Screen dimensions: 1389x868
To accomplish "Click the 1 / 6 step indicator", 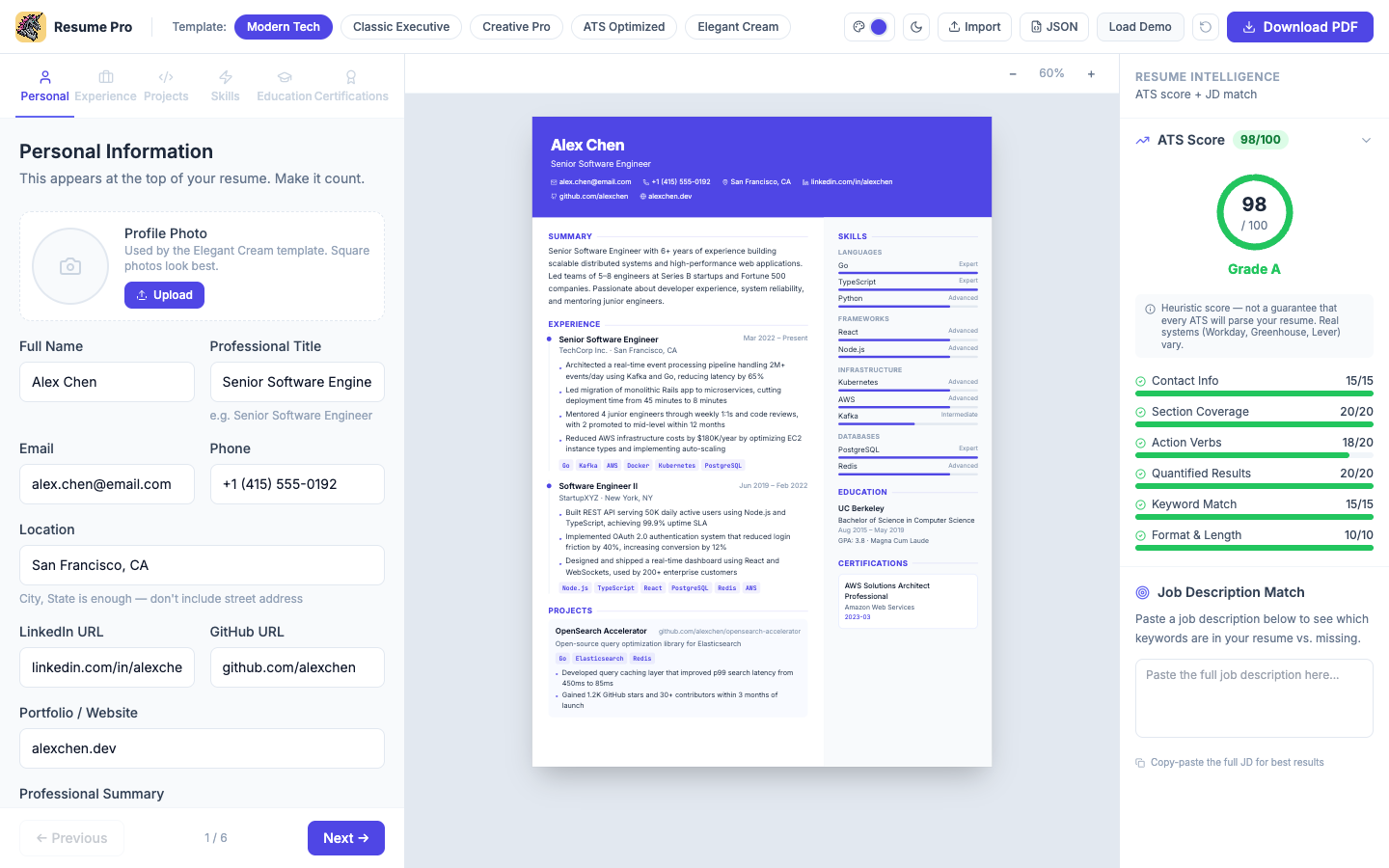I will click(x=216, y=838).
